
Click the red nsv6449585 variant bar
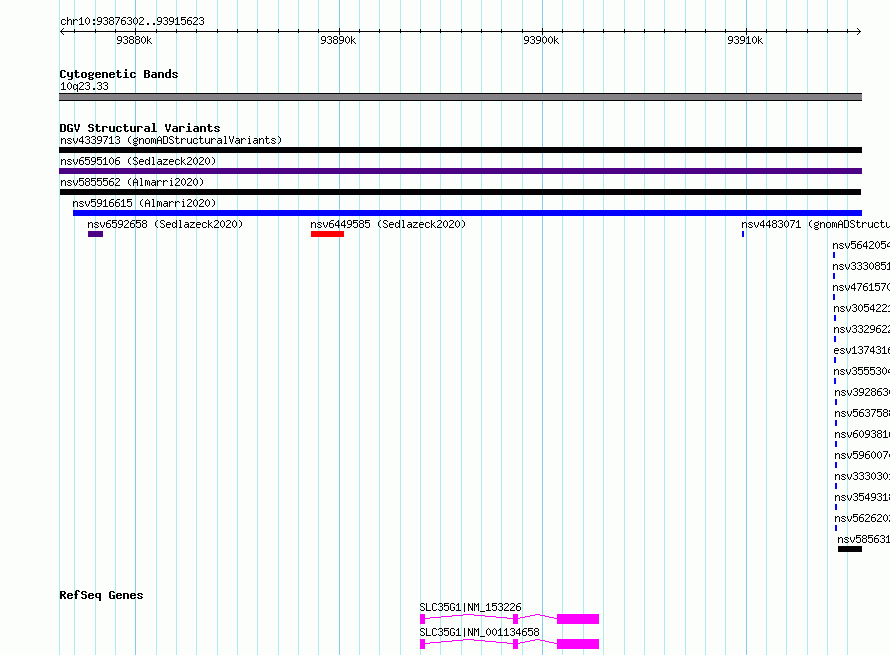click(328, 234)
